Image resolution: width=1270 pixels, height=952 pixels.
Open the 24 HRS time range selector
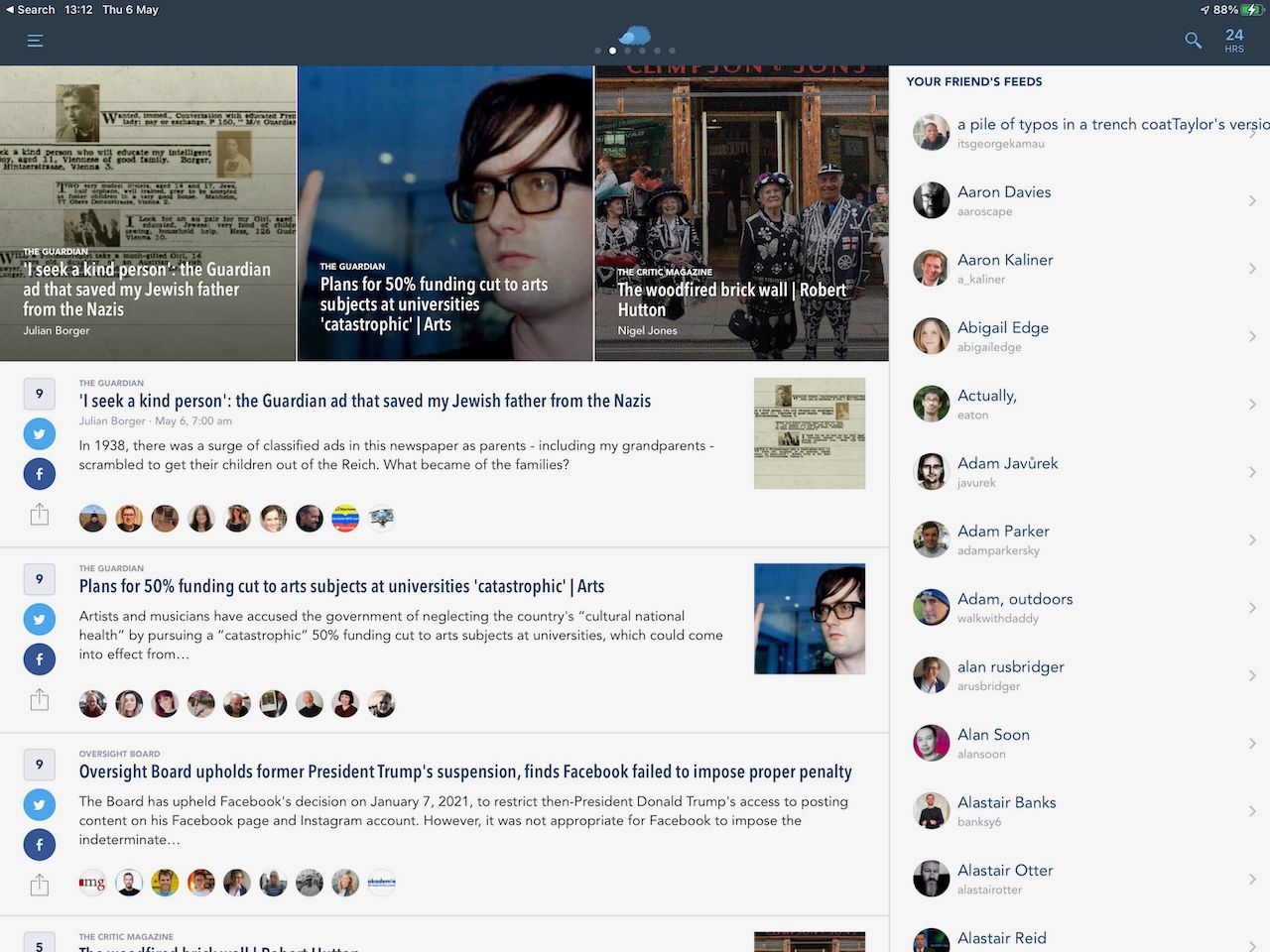coord(1234,41)
